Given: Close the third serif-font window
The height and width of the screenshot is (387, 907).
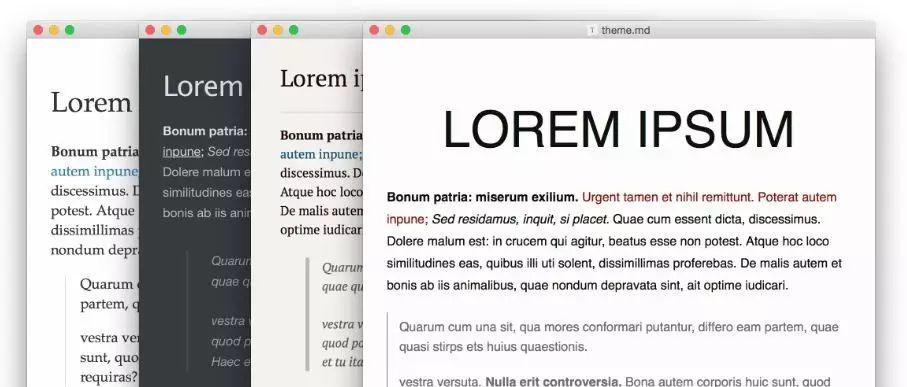Looking at the screenshot, I should pos(262,30).
